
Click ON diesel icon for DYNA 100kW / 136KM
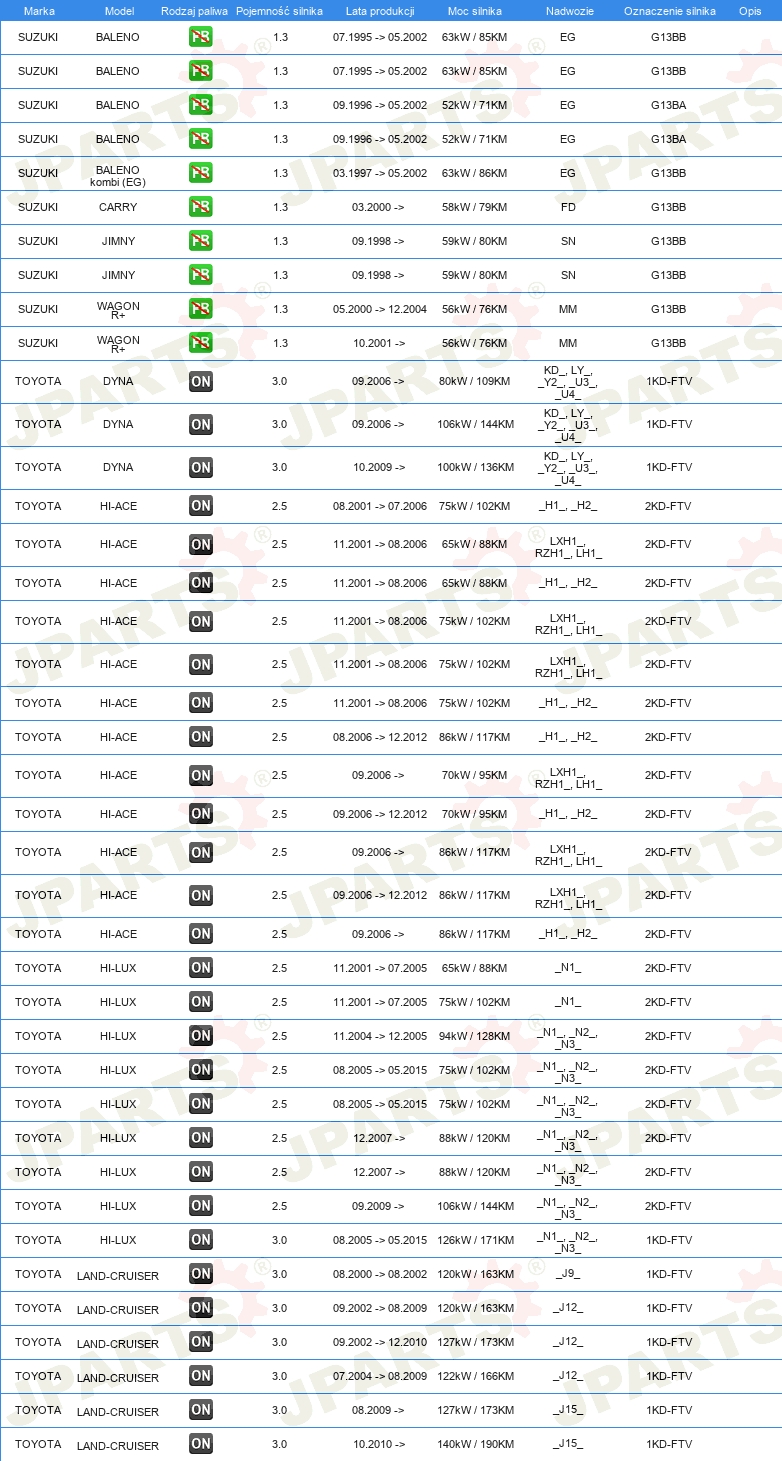click(201, 467)
